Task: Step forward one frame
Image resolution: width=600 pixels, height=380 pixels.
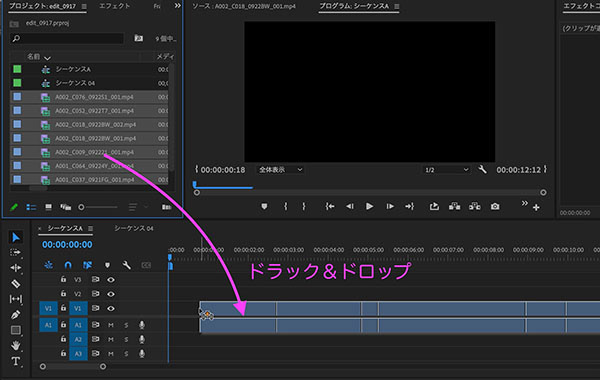Action: tap(390, 207)
